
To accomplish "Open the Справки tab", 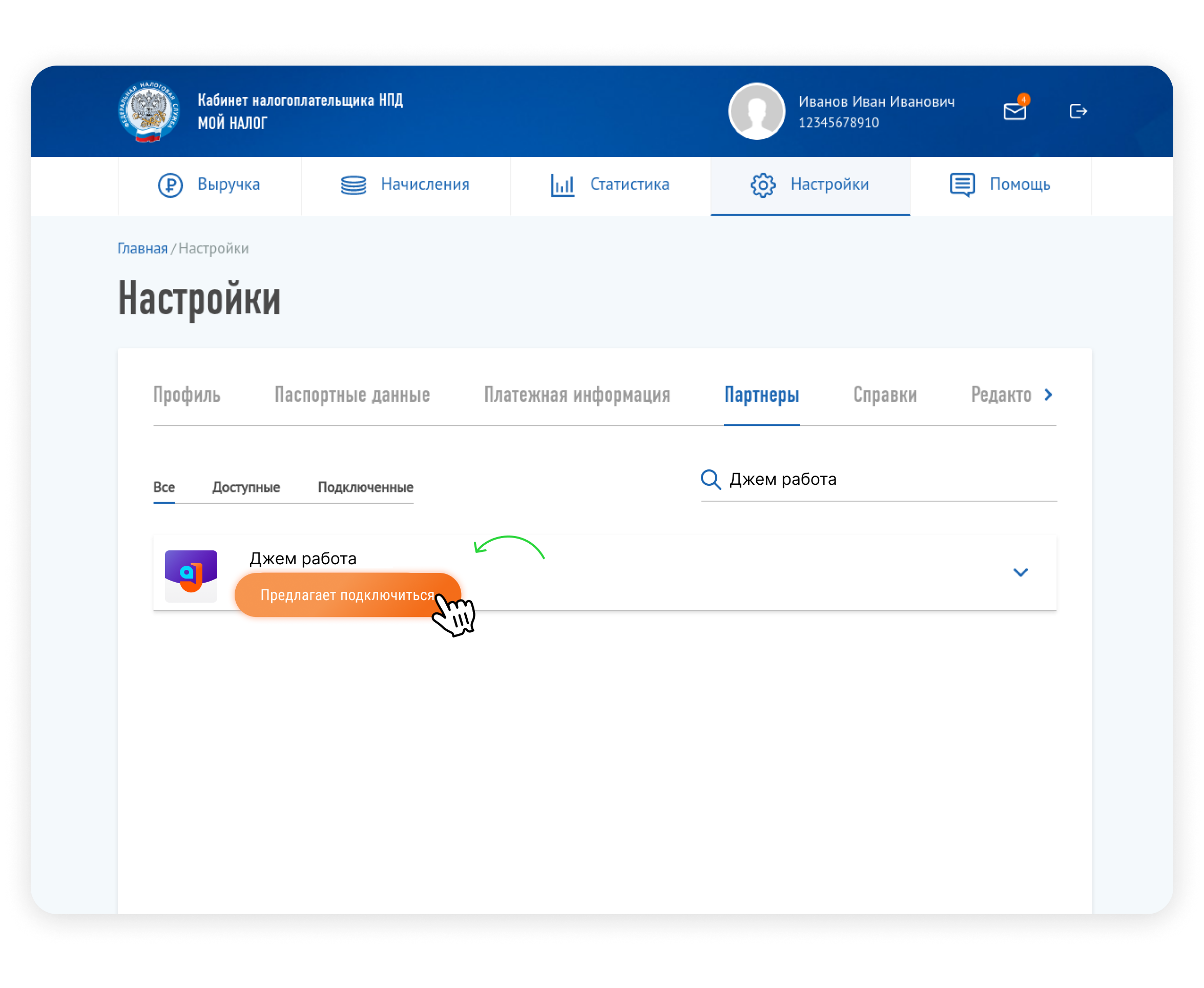I will pyautogui.click(x=885, y=395).
